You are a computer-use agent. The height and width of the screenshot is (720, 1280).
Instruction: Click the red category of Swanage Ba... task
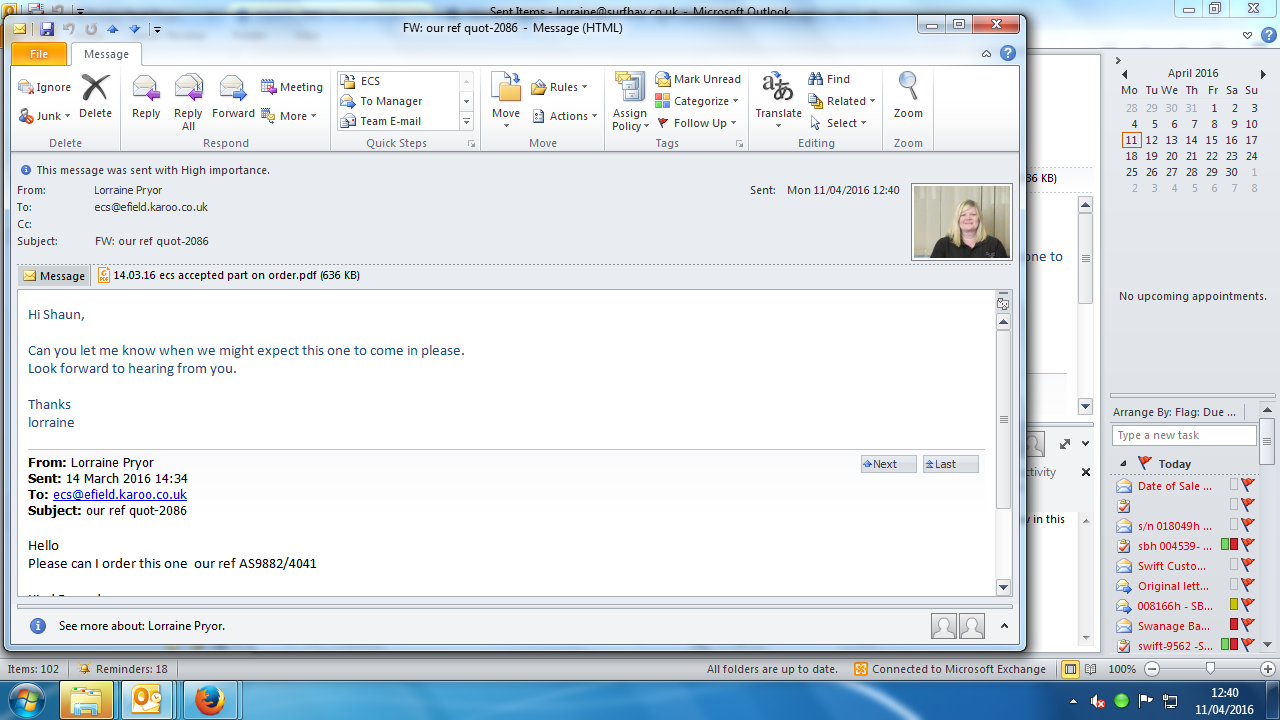point(1234,625)
